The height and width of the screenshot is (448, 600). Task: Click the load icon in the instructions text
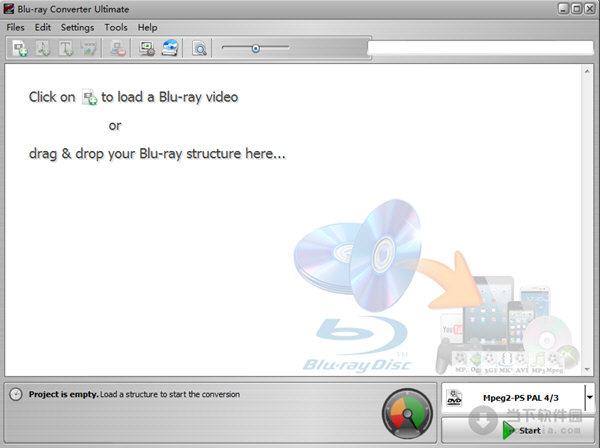(90, 97)
